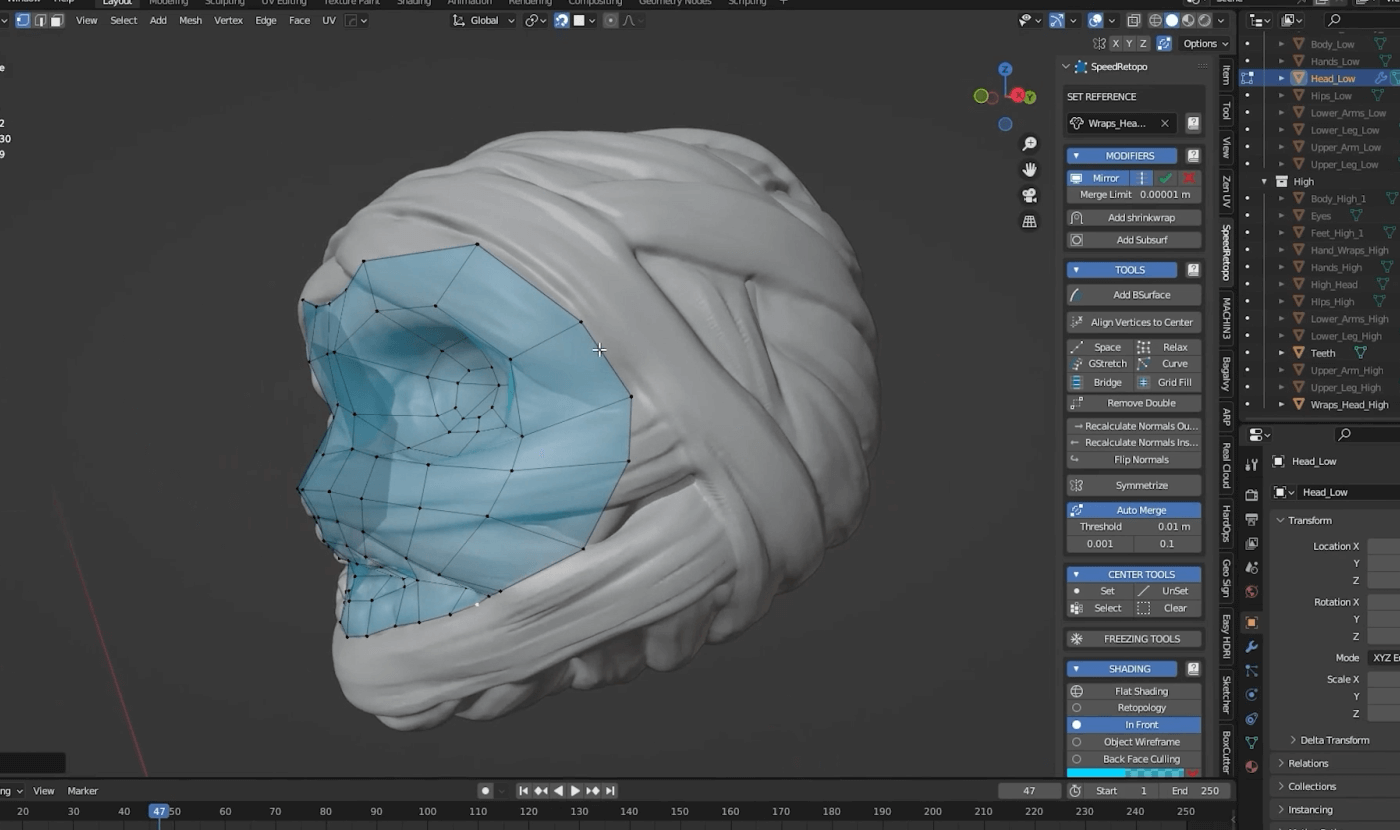Switch to the MACHIN3 sidebar tab
The height and width of the screenshot is (830, 1400).
pos(1226,319)
